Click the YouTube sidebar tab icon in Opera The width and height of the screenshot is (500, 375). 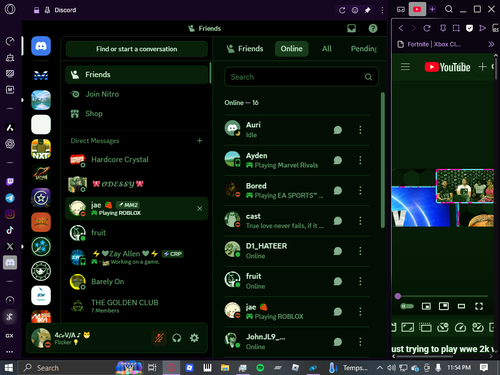(417, 9)
